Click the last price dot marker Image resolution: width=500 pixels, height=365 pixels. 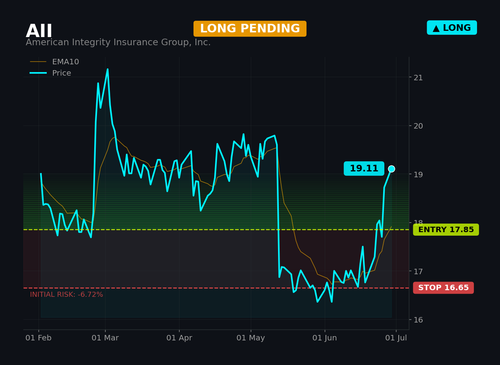coord(392,169)
